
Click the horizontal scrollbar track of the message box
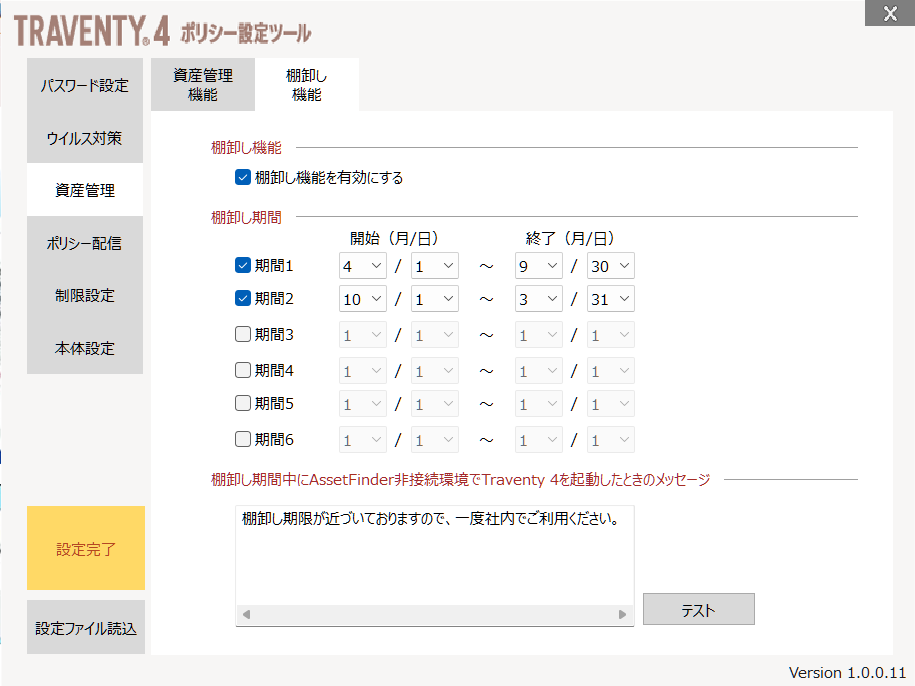(435, 614)
